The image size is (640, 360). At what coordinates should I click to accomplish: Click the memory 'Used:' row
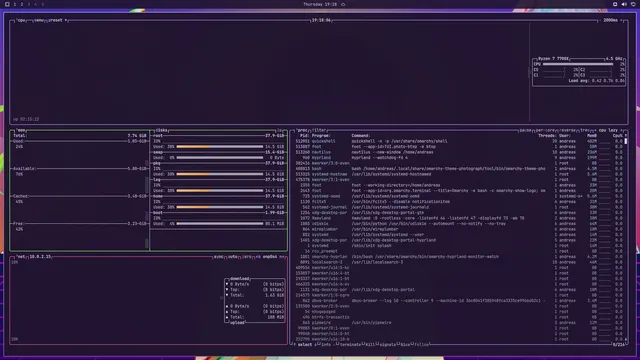tap(80, 141)
